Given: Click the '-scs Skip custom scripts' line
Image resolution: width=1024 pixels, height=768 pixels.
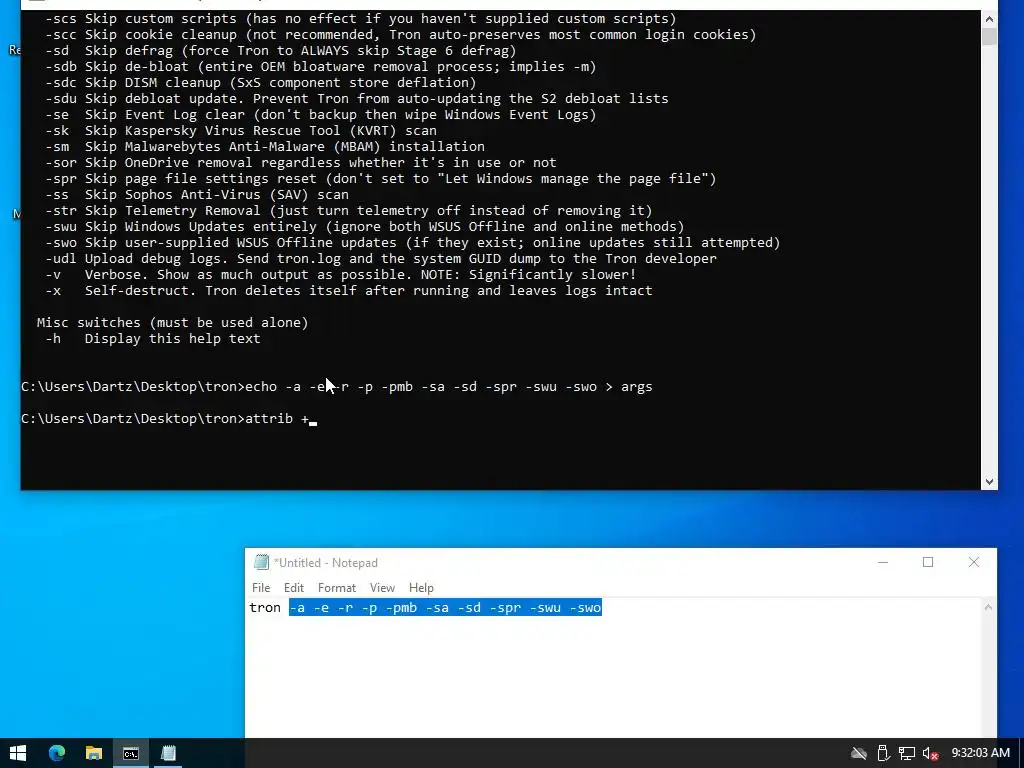Looking at the screenshot, I should pos(360,18).
